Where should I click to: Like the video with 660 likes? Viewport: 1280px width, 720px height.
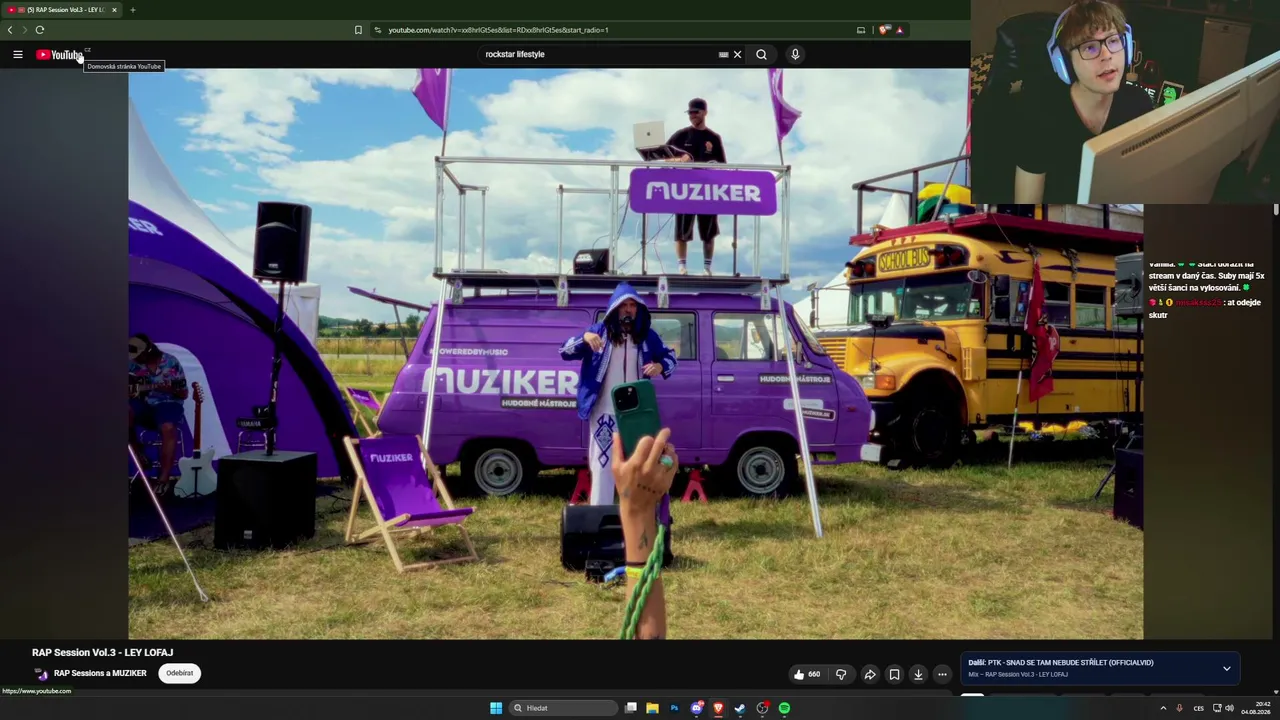807,674
